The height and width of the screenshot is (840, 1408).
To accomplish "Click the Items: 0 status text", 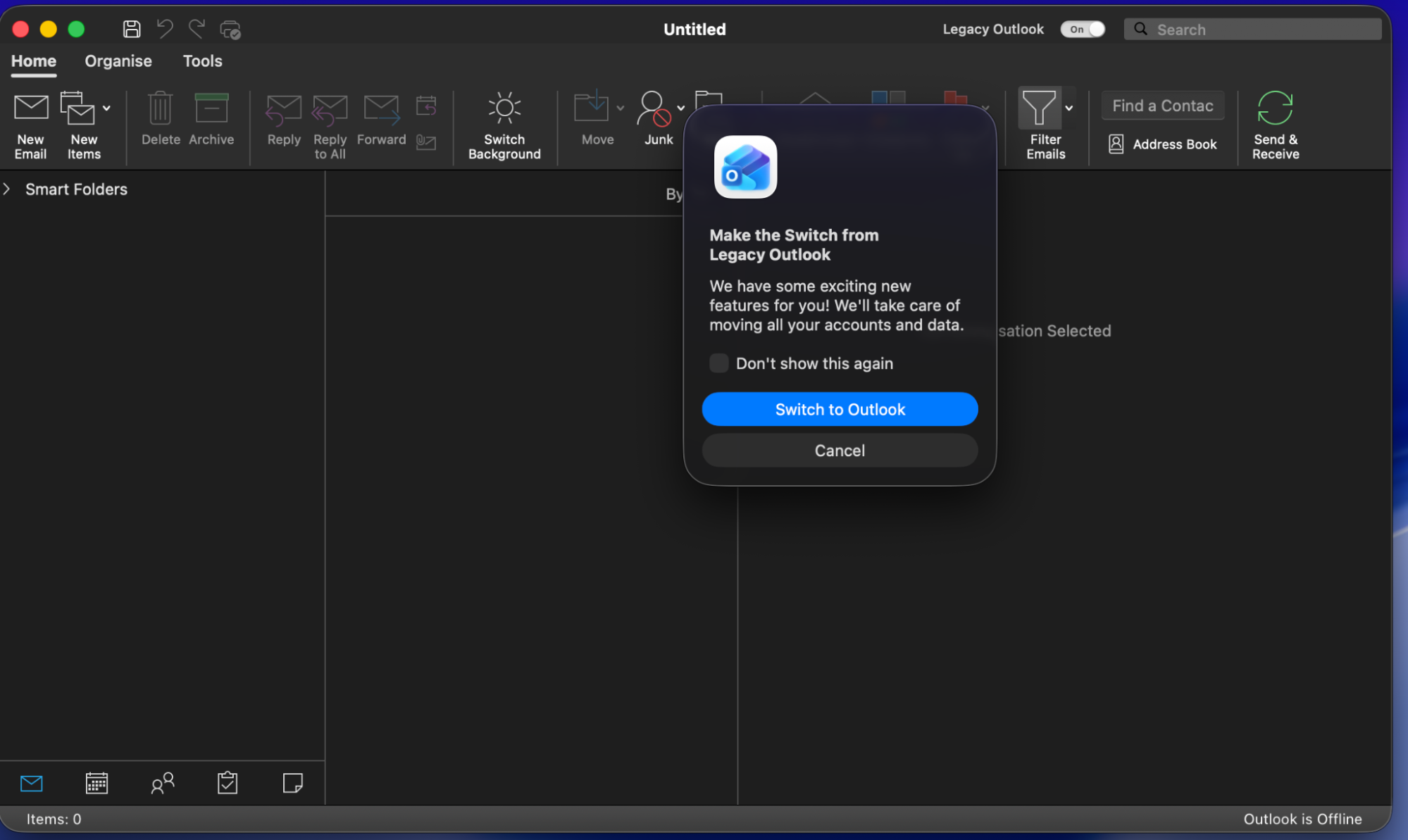I will (54, 819).
